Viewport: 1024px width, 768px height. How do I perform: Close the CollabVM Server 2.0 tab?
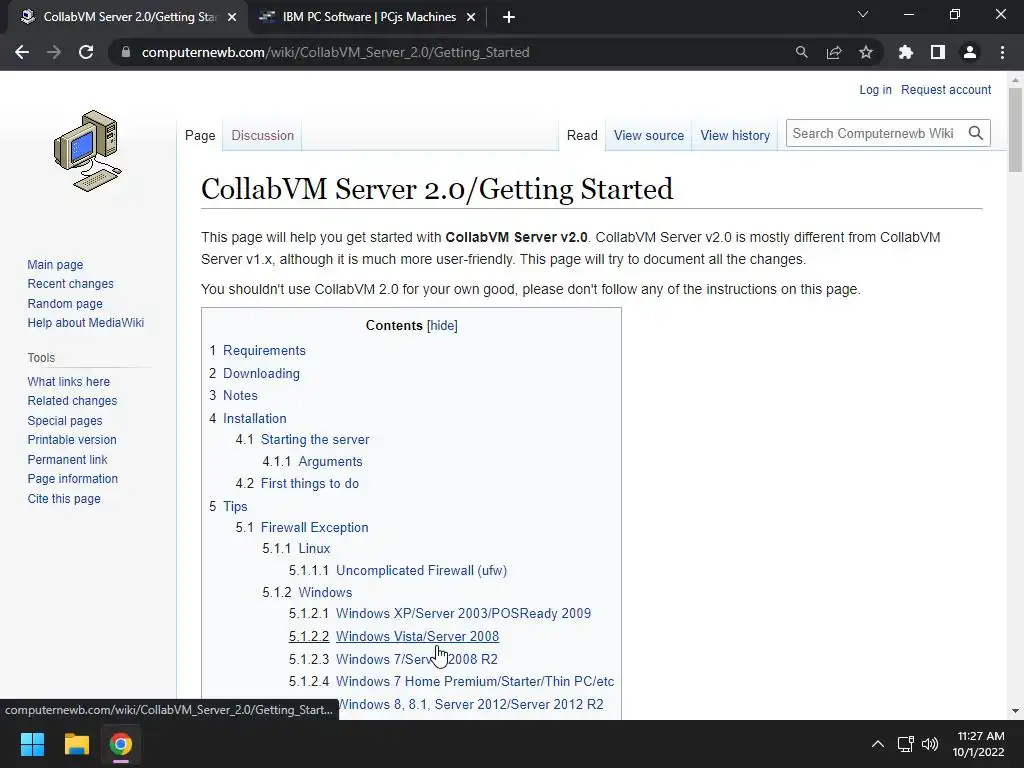click(231, 18)
